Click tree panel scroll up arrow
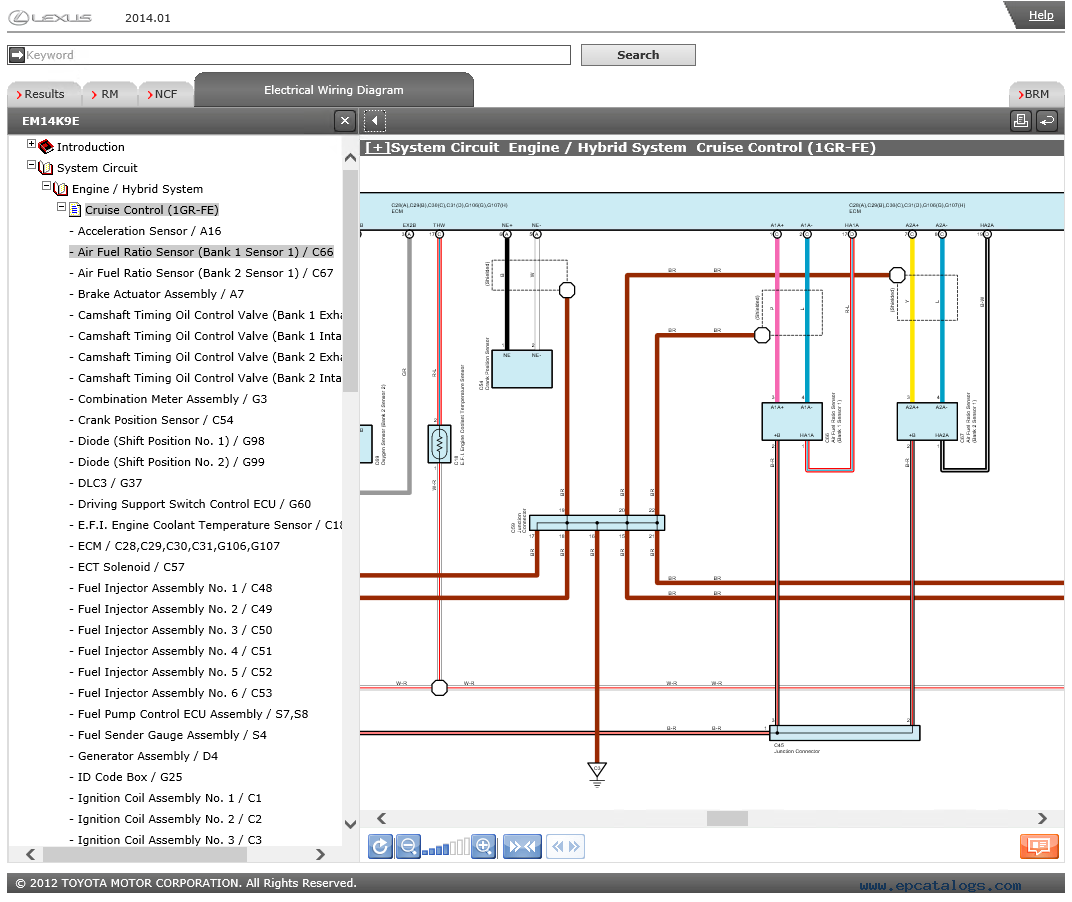The width and height of the screenshot is (1072, 902). 350,158
